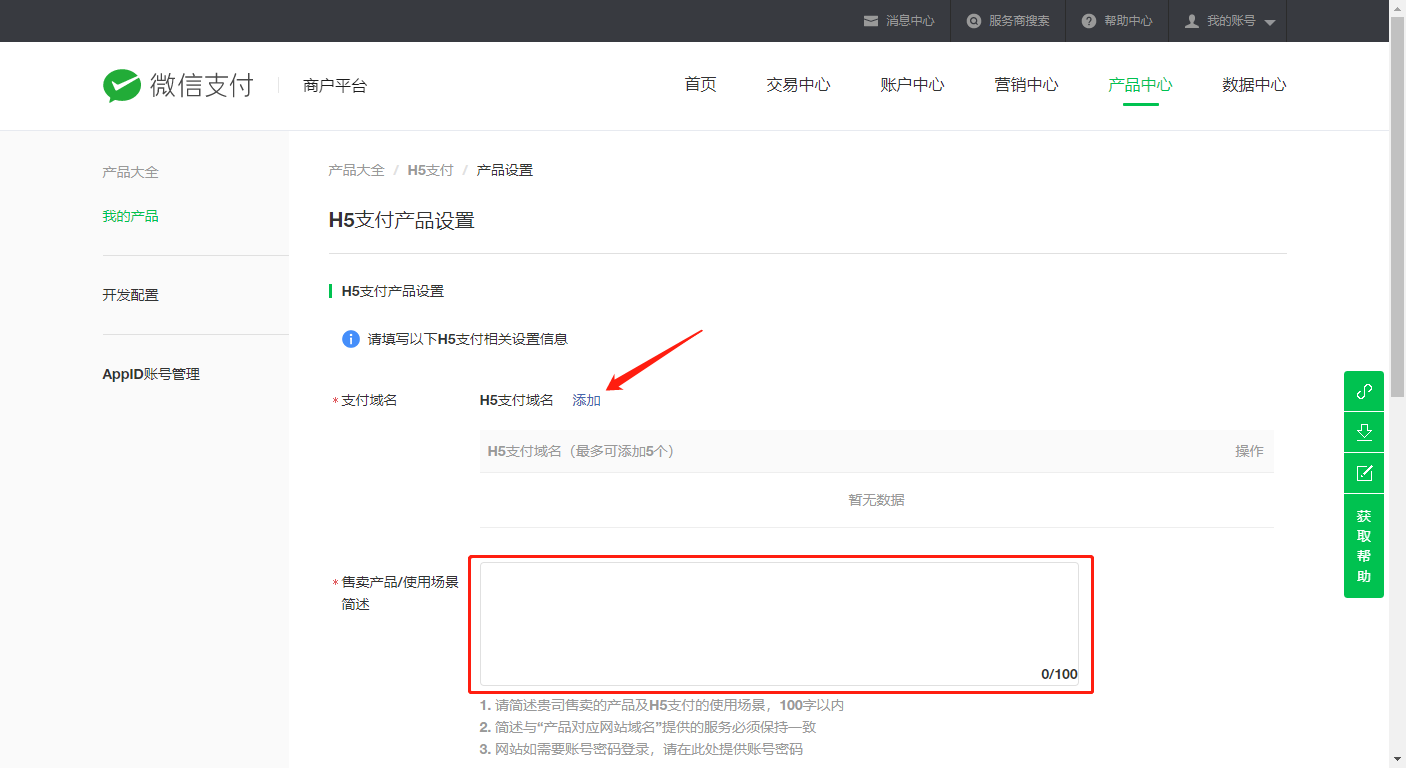Go to the 交易中心 tab
Screen dimensions: 1406x768
tap(798, 85)
